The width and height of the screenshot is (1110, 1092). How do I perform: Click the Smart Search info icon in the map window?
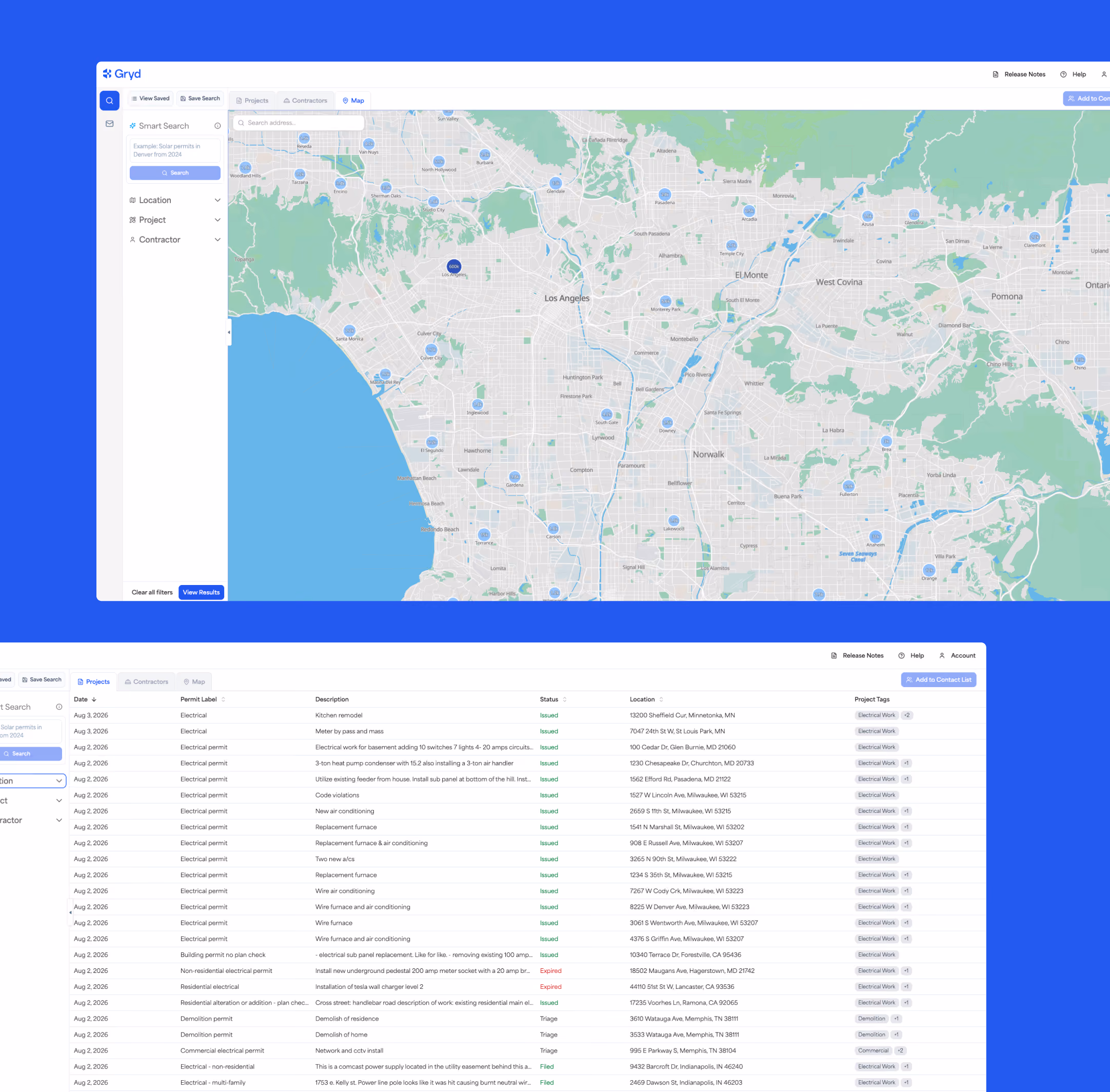(x=217, y=126)
